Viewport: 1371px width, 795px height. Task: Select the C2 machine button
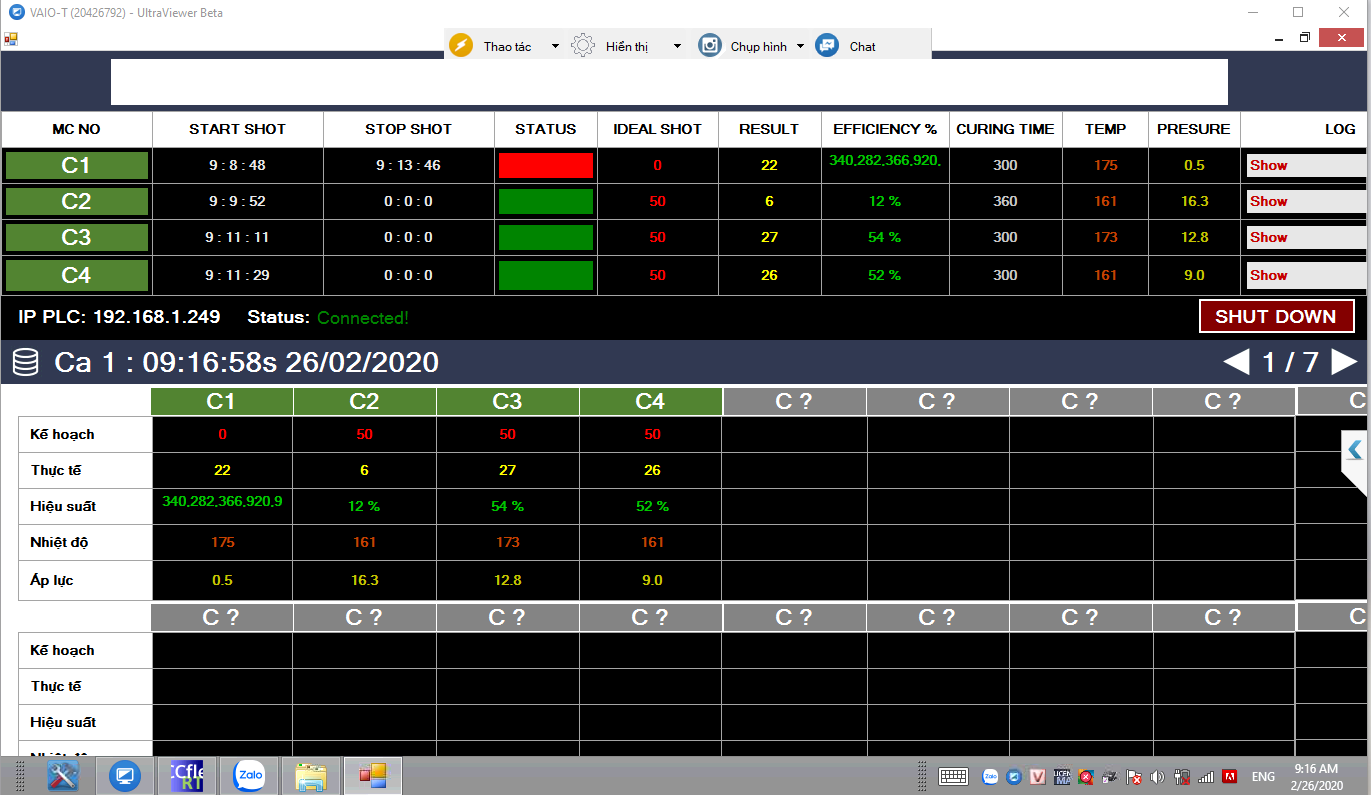pyautogui.click(x=76, y=202)
